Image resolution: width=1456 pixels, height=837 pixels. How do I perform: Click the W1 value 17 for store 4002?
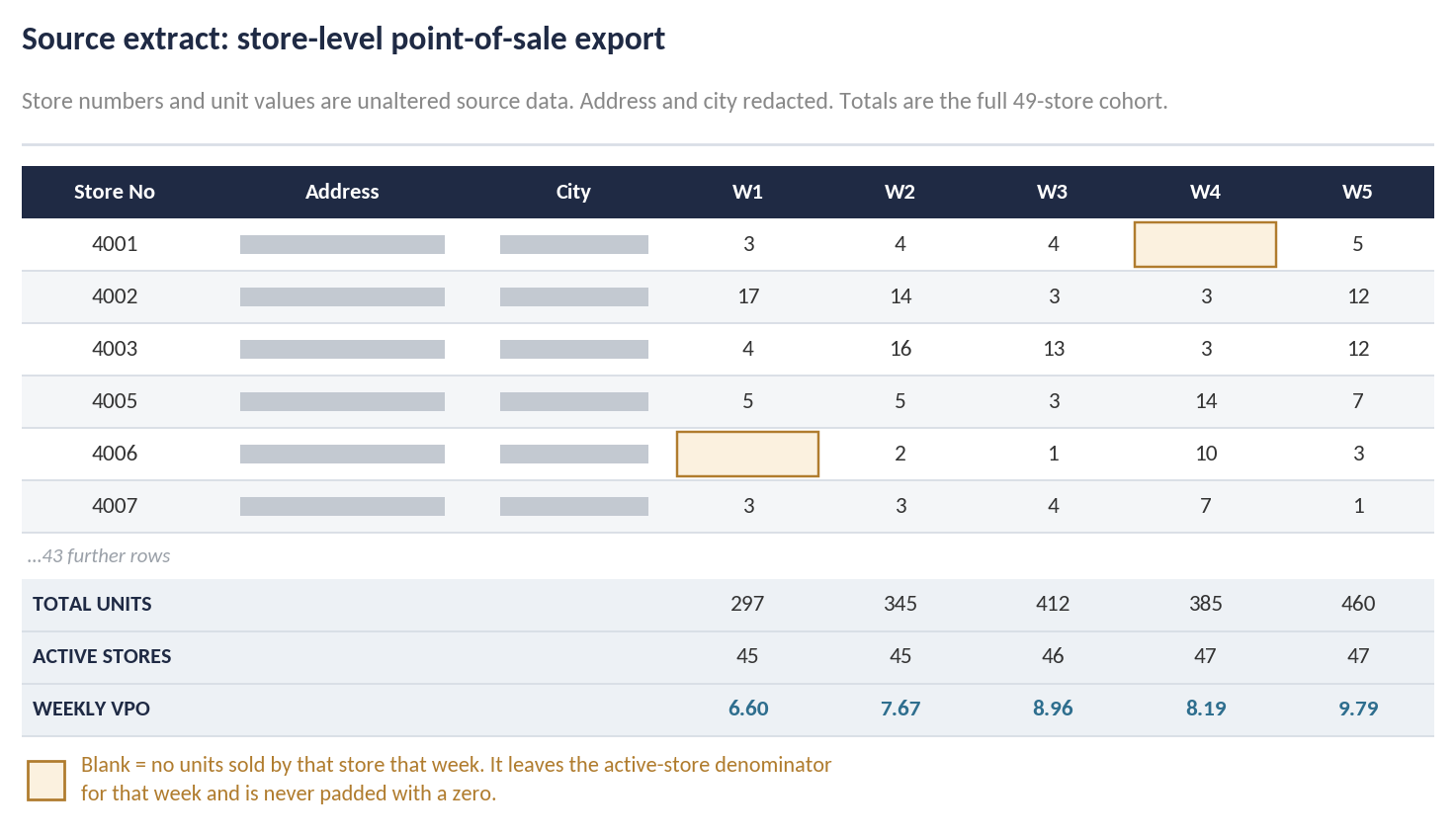(x=748, y=296)
